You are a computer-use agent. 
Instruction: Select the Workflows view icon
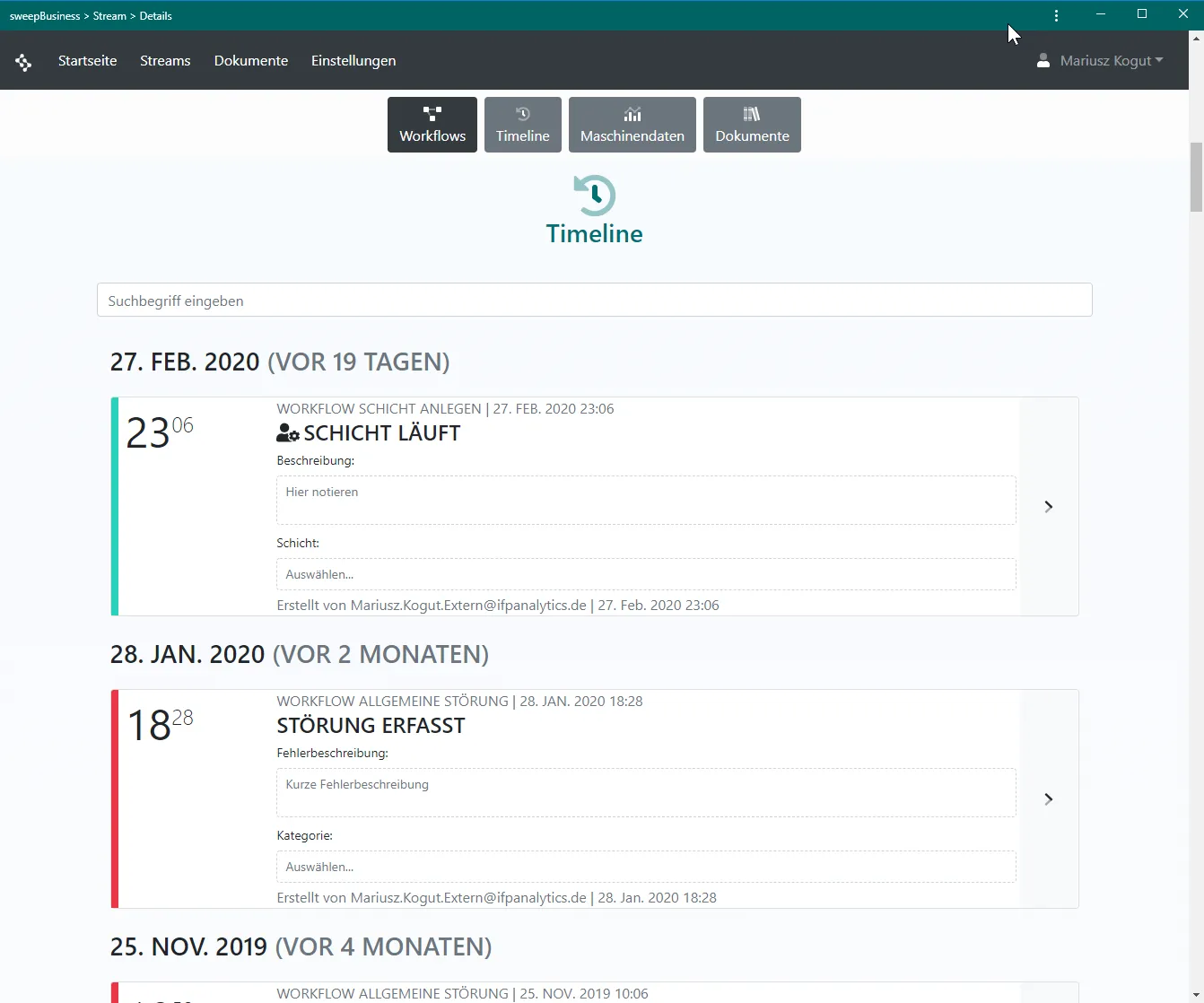coord(432,113)
